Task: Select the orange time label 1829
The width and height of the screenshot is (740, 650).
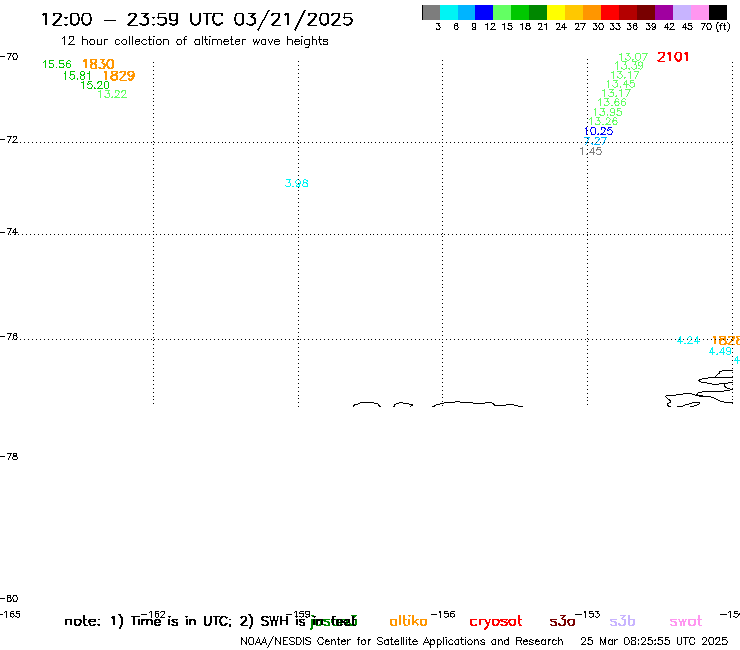Action: [119, 76]
